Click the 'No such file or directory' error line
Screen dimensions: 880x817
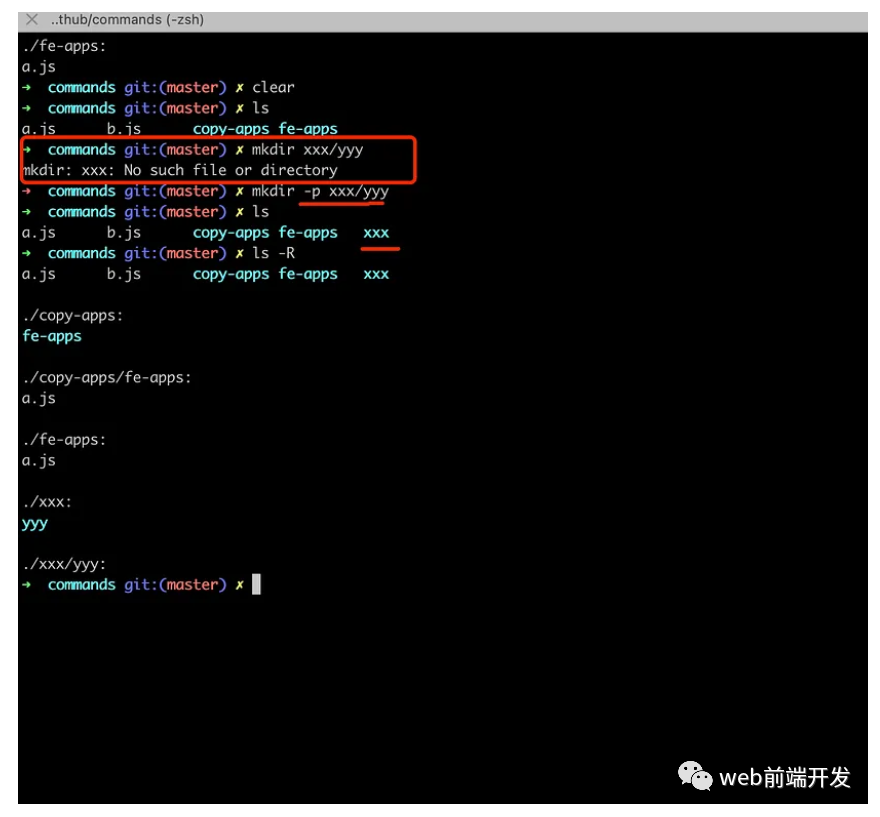[180, 170]
